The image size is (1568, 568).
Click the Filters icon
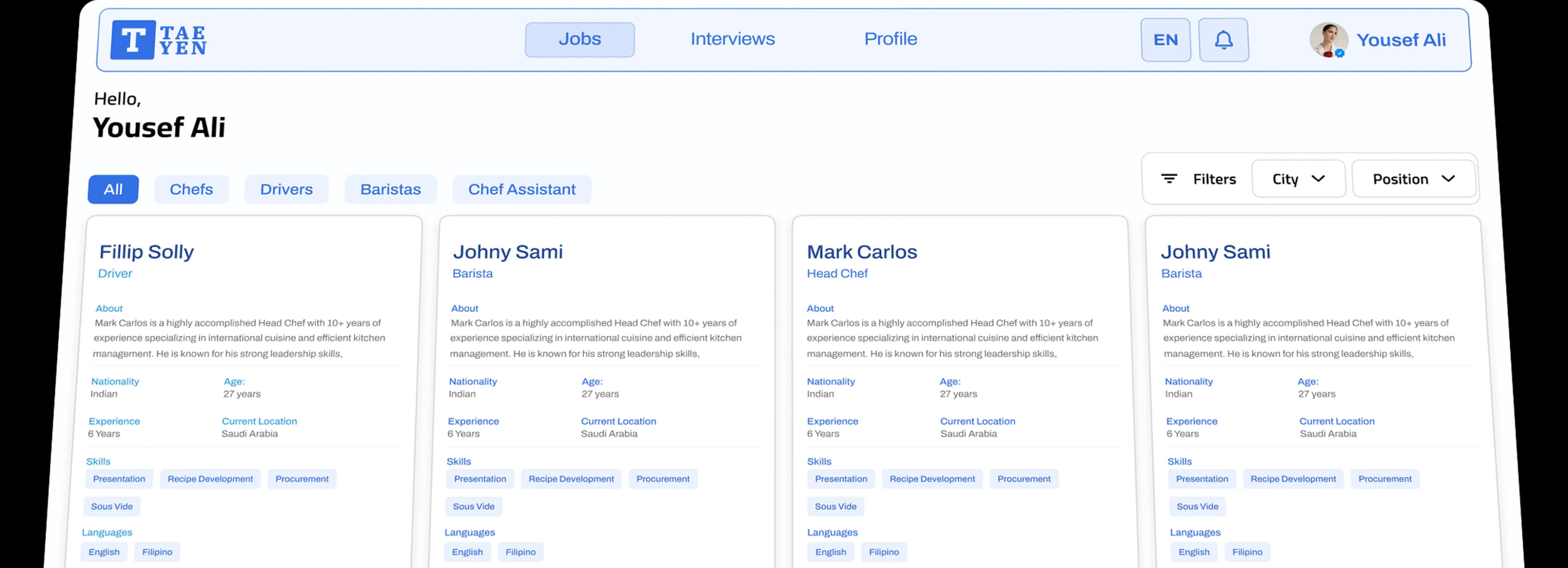tap(1169, 178)
